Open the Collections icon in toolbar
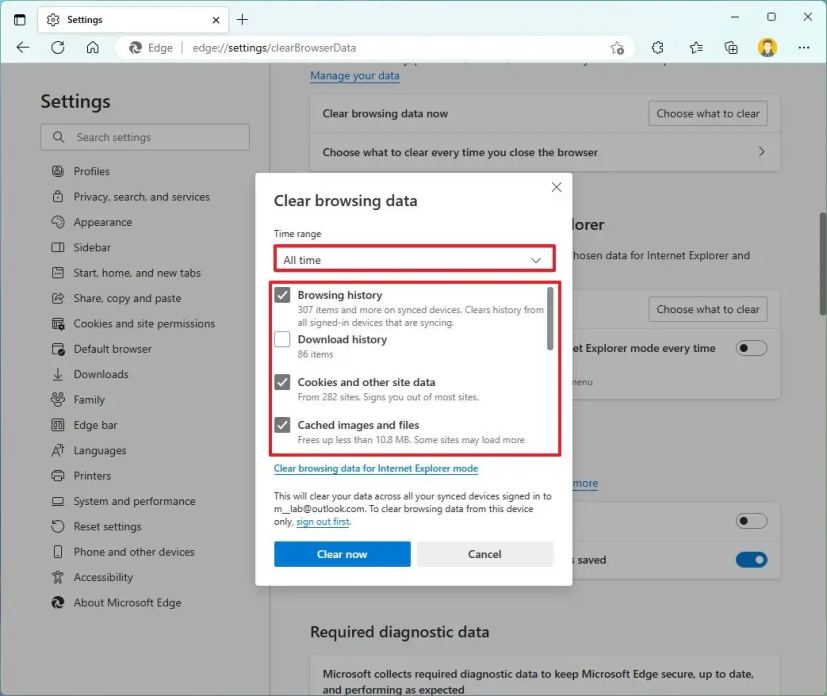The width and height of the screenshot is (827, 696). click(731, 47)
